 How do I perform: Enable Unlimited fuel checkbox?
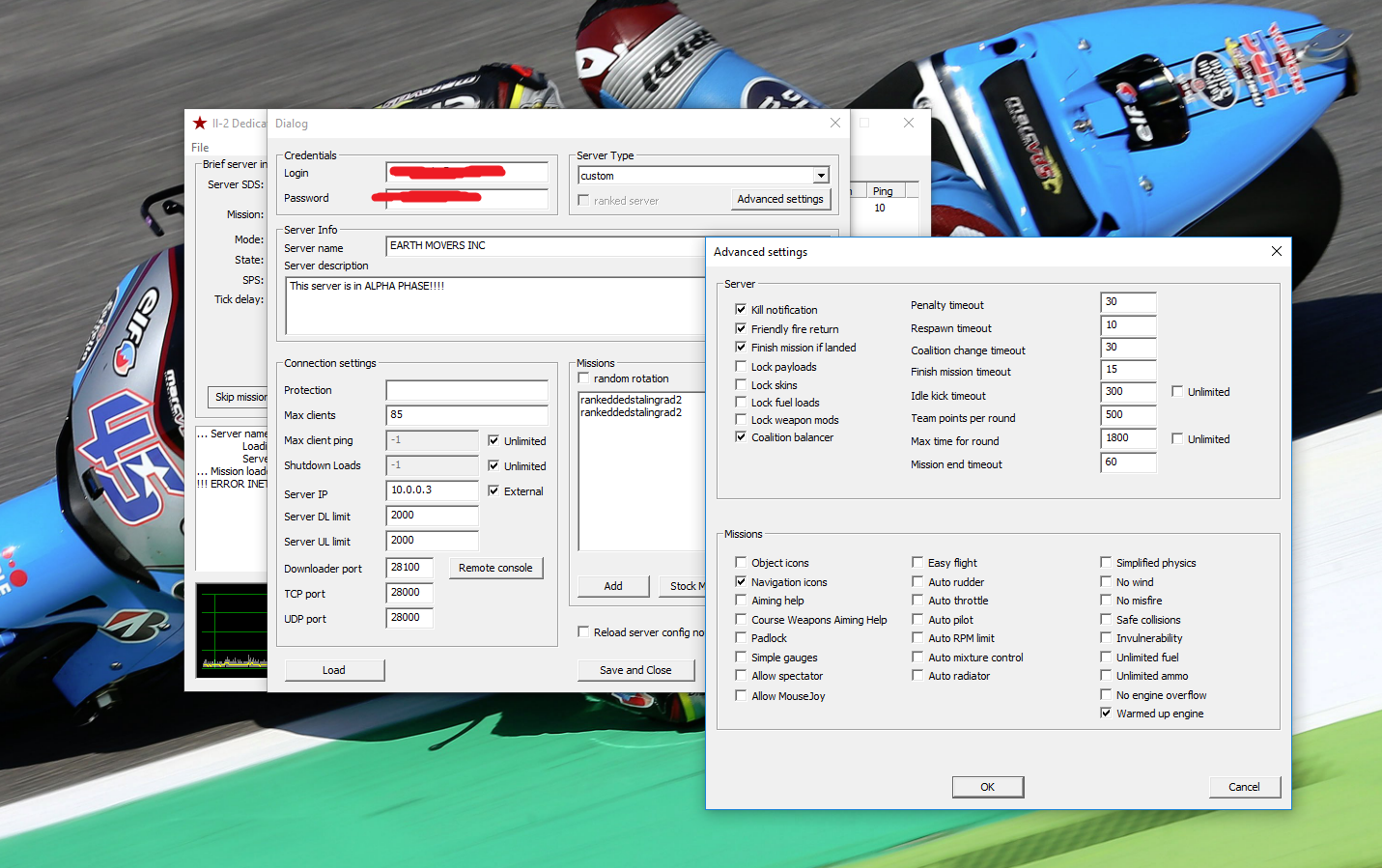pos(1106,657)
